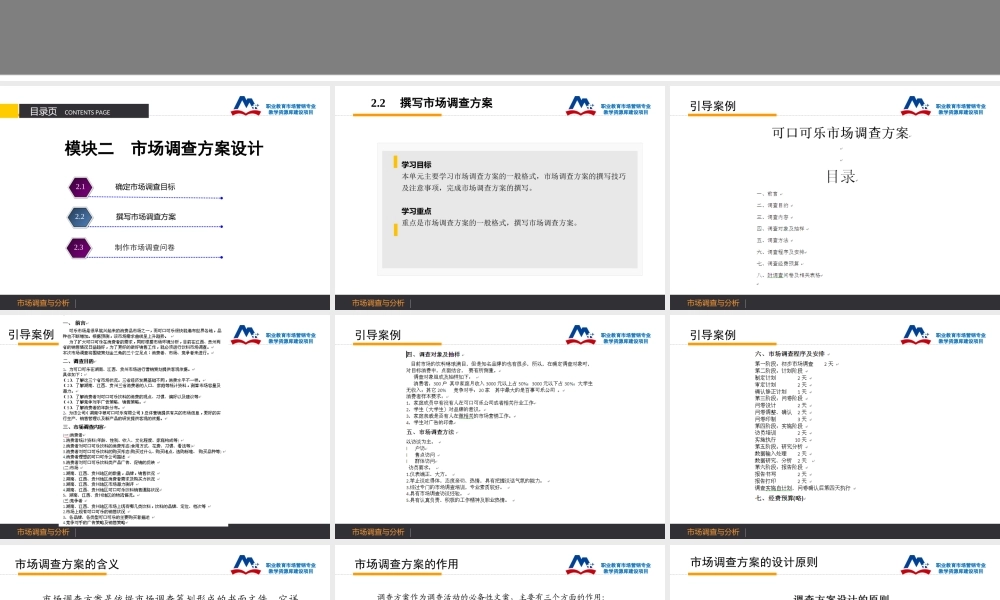Open the 制作市场调查问卷 contents entry

click(145, 246)
